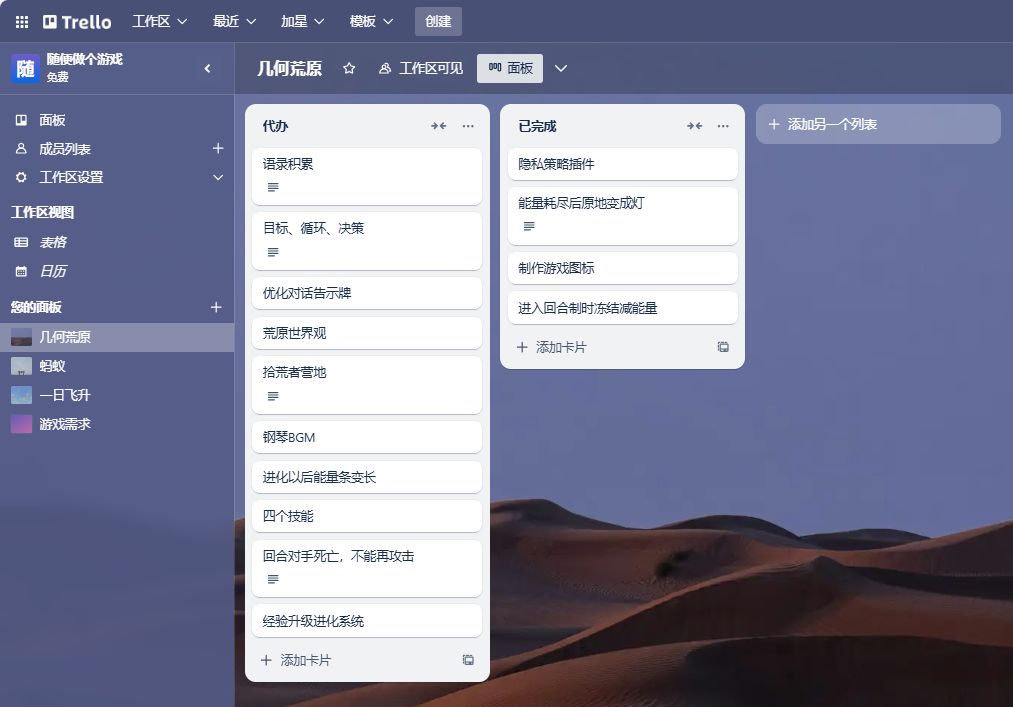
Task: Open the 几何荒原 board in sidebar
Action: (x=117, y=337)
